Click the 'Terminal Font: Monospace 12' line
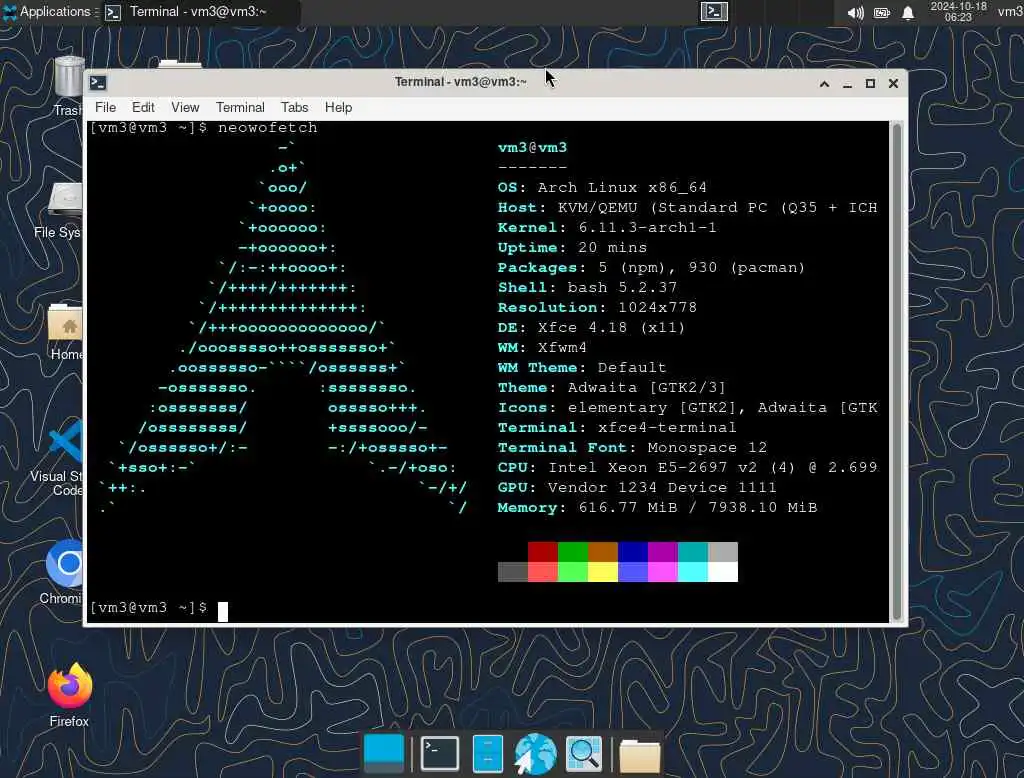Image resolution: width=1024 pixels, height=778 pixels. click(x=632, y=447)
